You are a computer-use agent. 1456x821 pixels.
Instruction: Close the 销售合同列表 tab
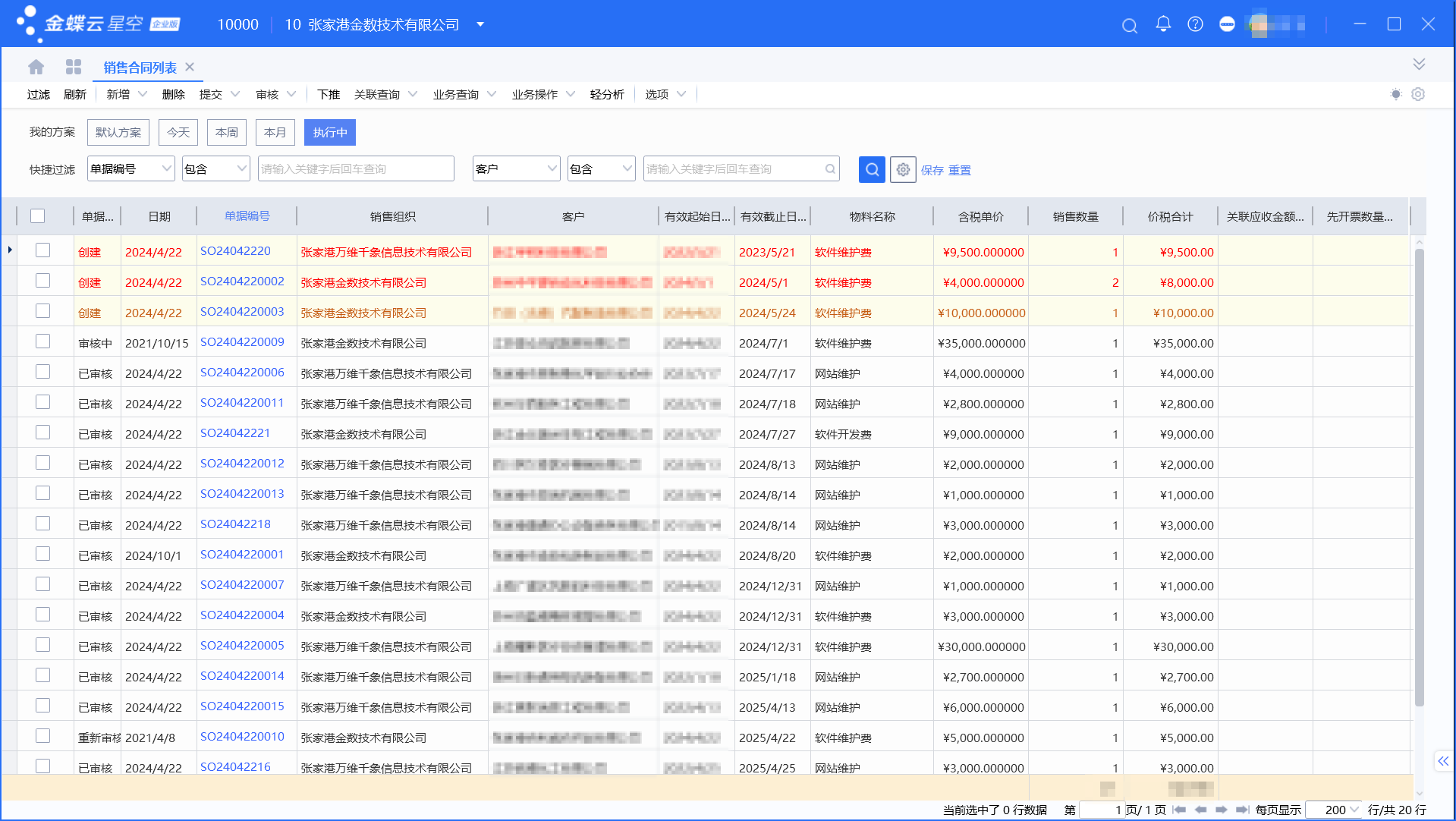(190, 67)
